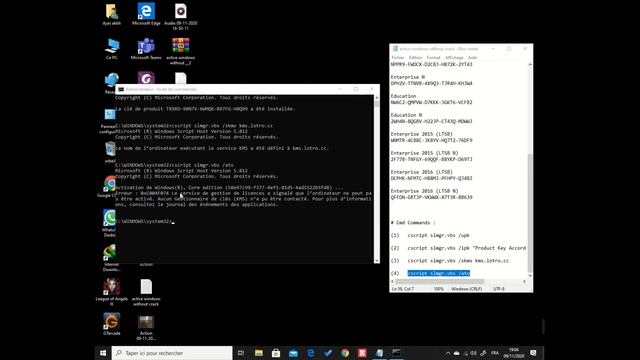Open the Microsoft Edge desktop shortcut

[146, 15]
